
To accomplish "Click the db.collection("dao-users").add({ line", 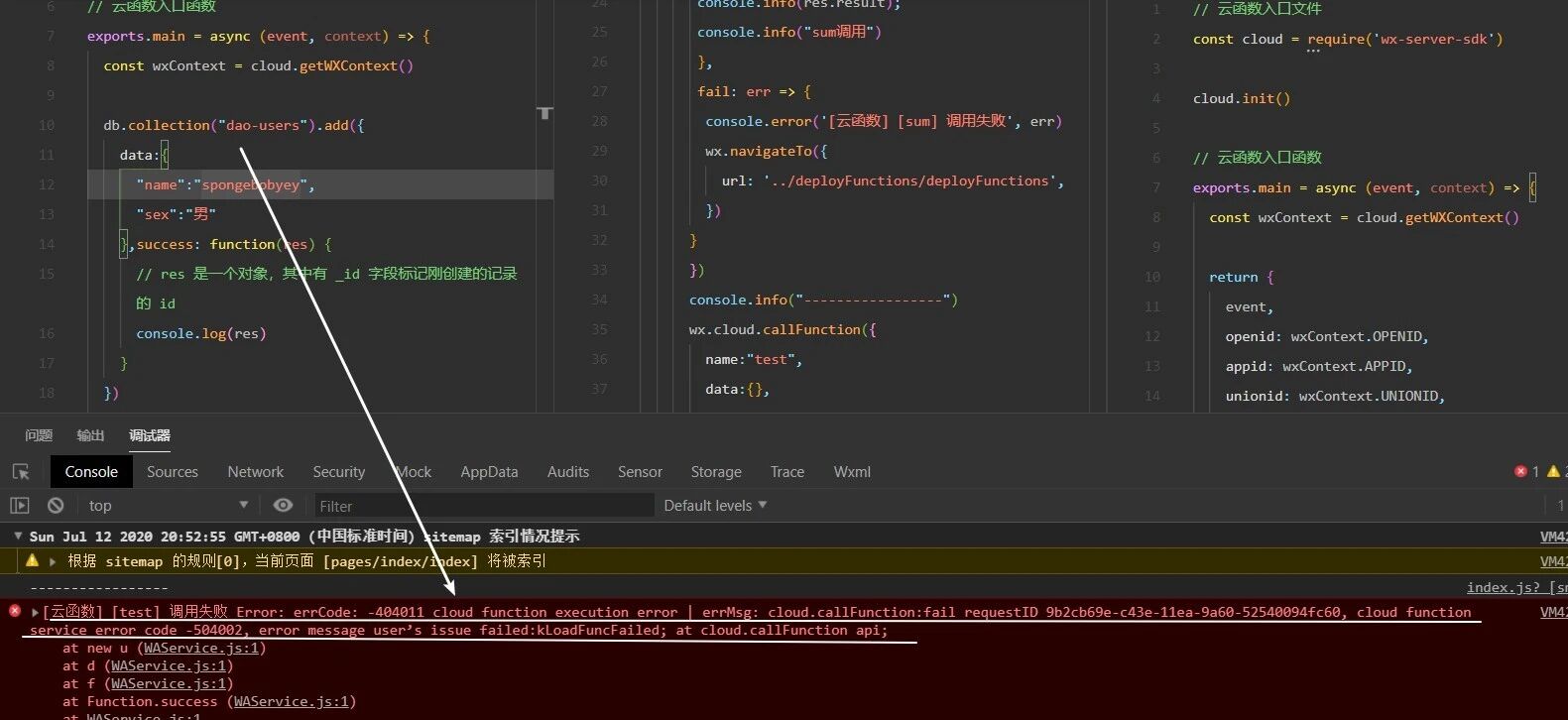I will tap(234, 126).
